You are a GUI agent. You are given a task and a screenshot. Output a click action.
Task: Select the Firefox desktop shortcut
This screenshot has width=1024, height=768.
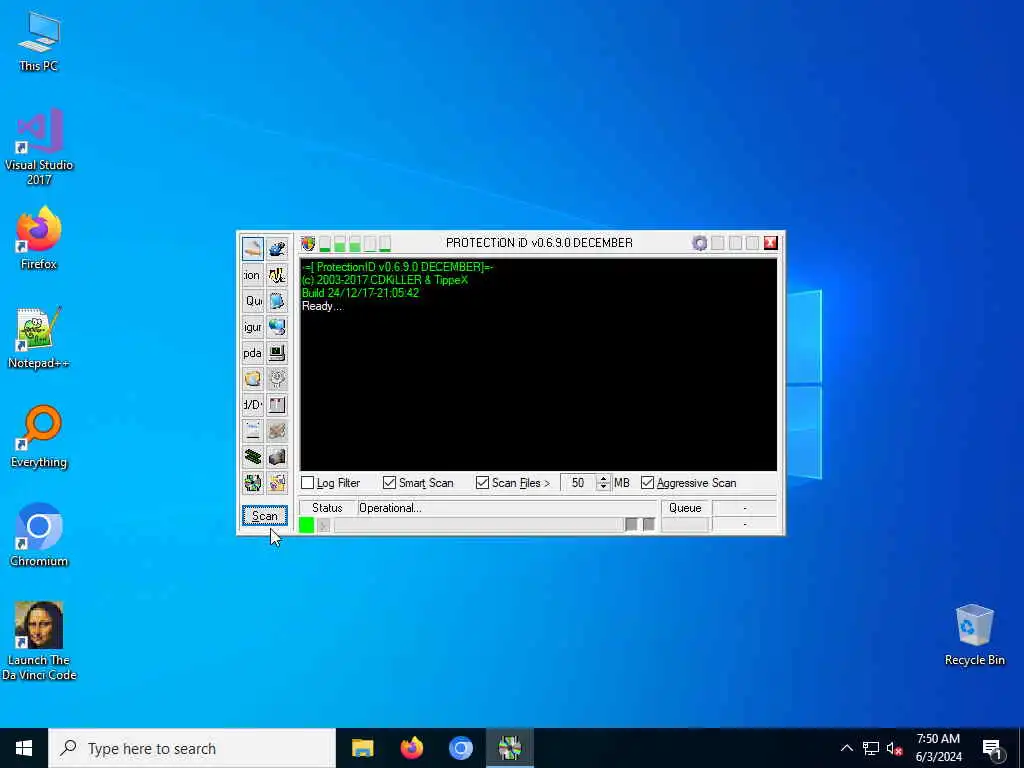point(39,238)
